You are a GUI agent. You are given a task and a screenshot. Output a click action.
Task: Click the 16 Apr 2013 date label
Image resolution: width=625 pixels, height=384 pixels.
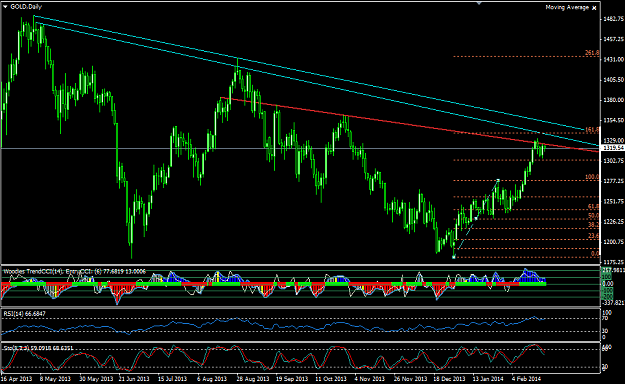16,378
